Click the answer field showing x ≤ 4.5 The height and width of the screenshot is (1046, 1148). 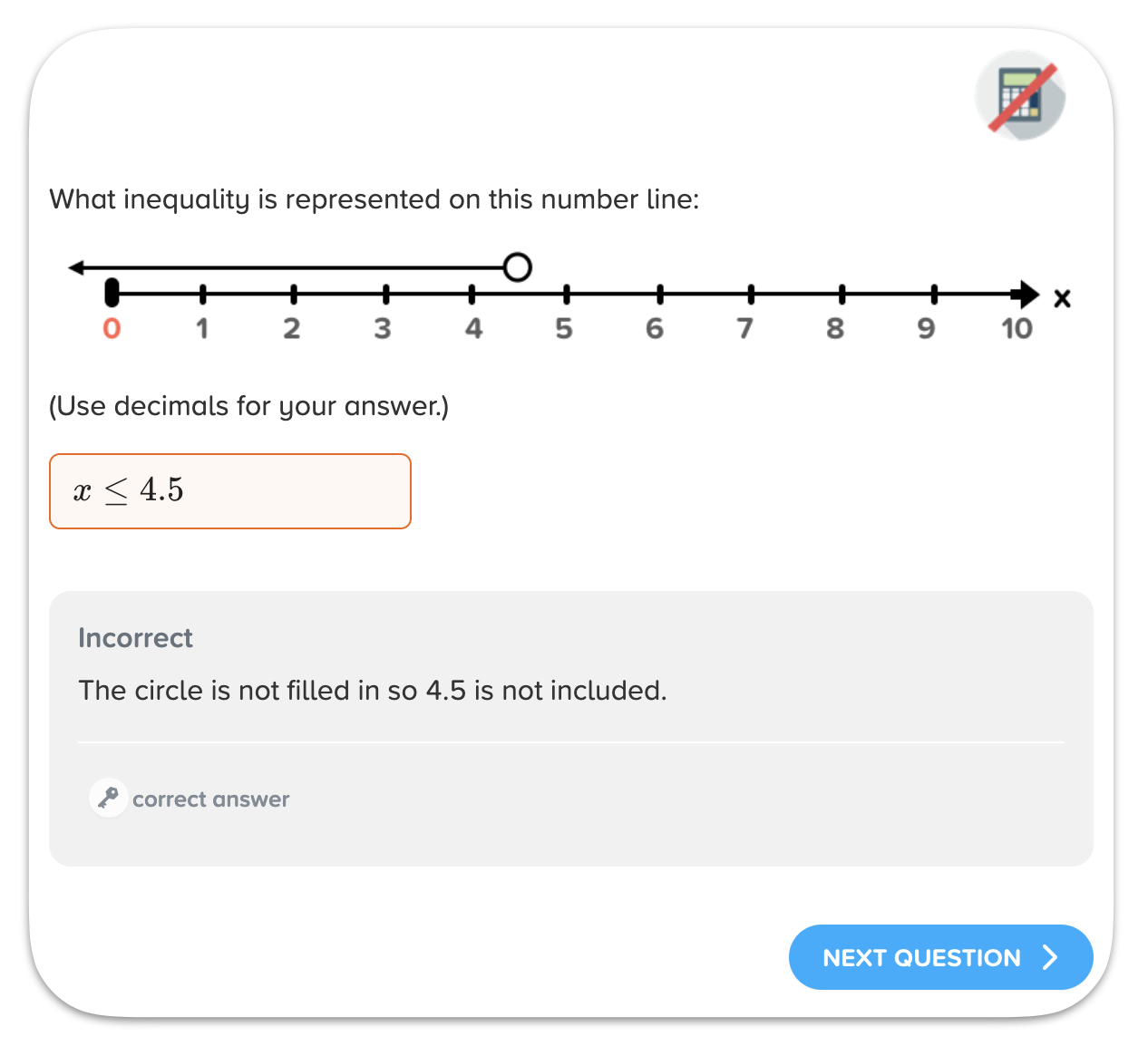[230, 491]
